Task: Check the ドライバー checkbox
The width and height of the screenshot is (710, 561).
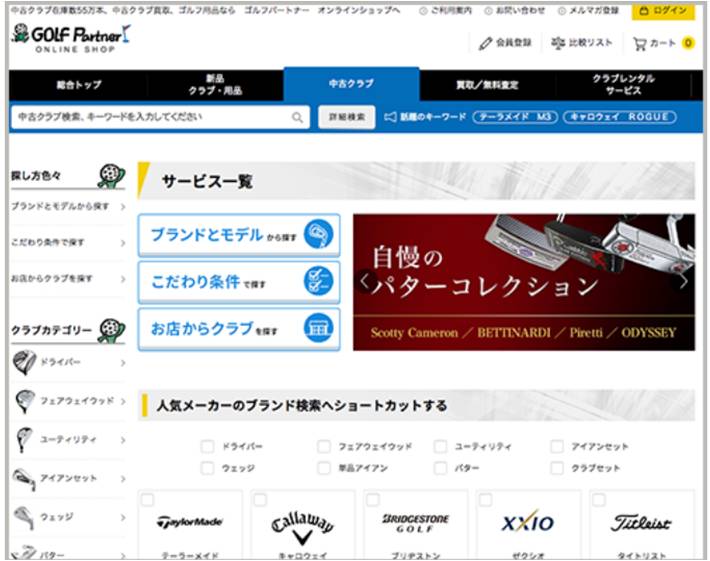Action: click(x=207, y=446)
